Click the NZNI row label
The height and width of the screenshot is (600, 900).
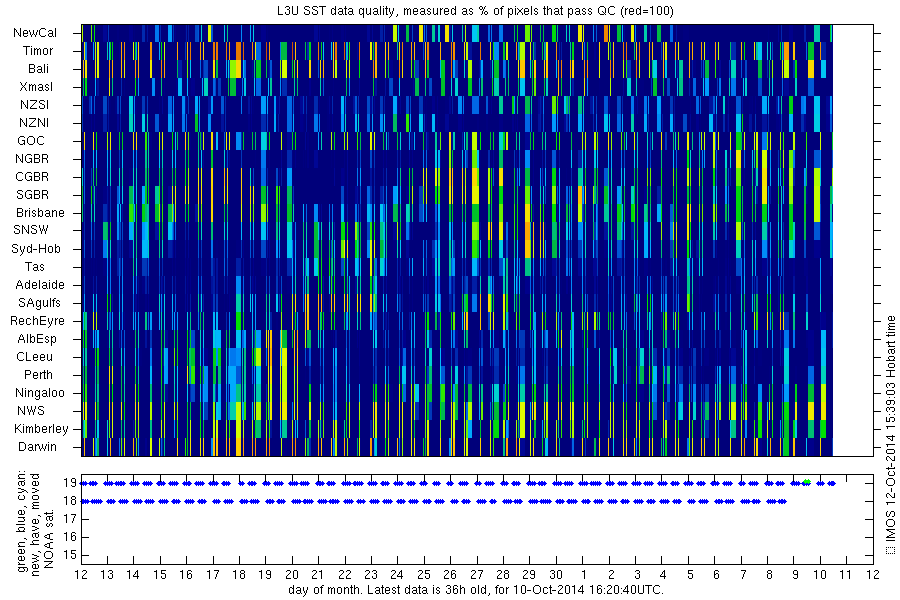34,122
